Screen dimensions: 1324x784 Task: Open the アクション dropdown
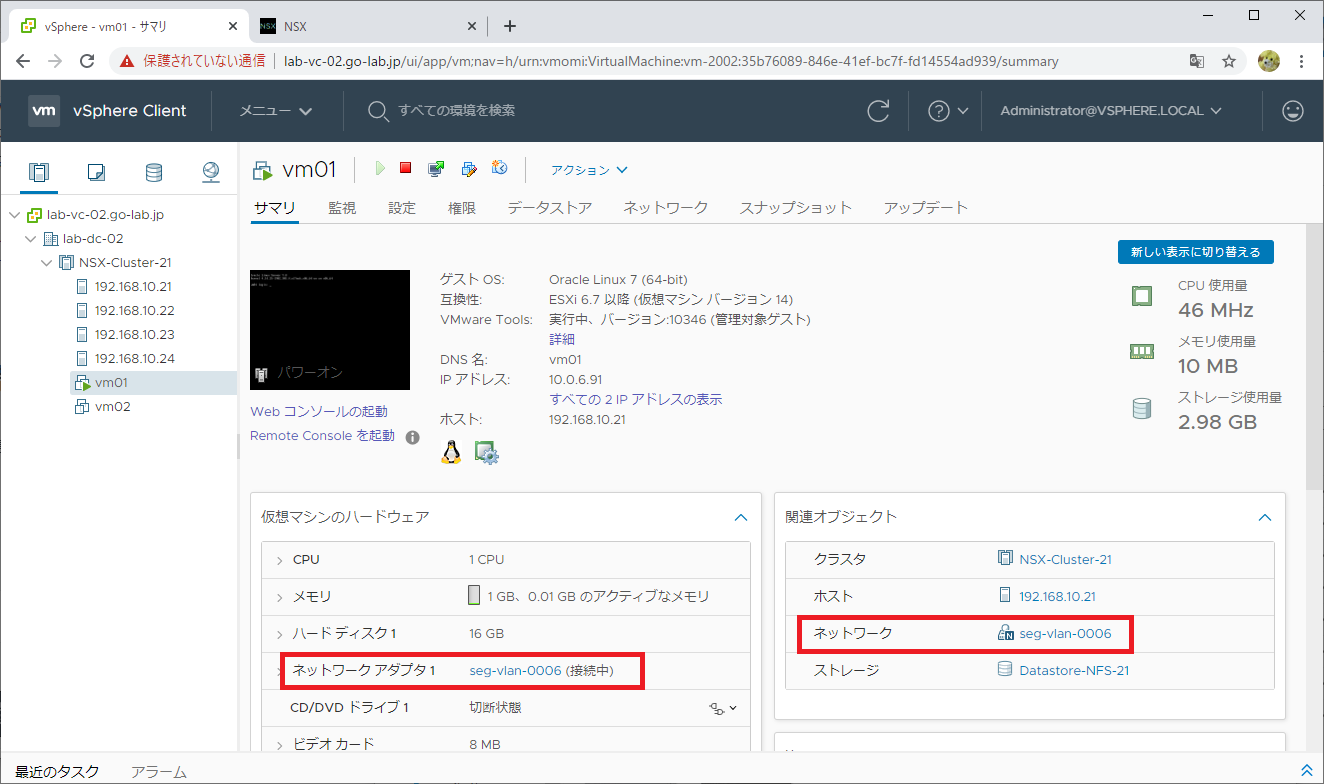click(589, 170)
